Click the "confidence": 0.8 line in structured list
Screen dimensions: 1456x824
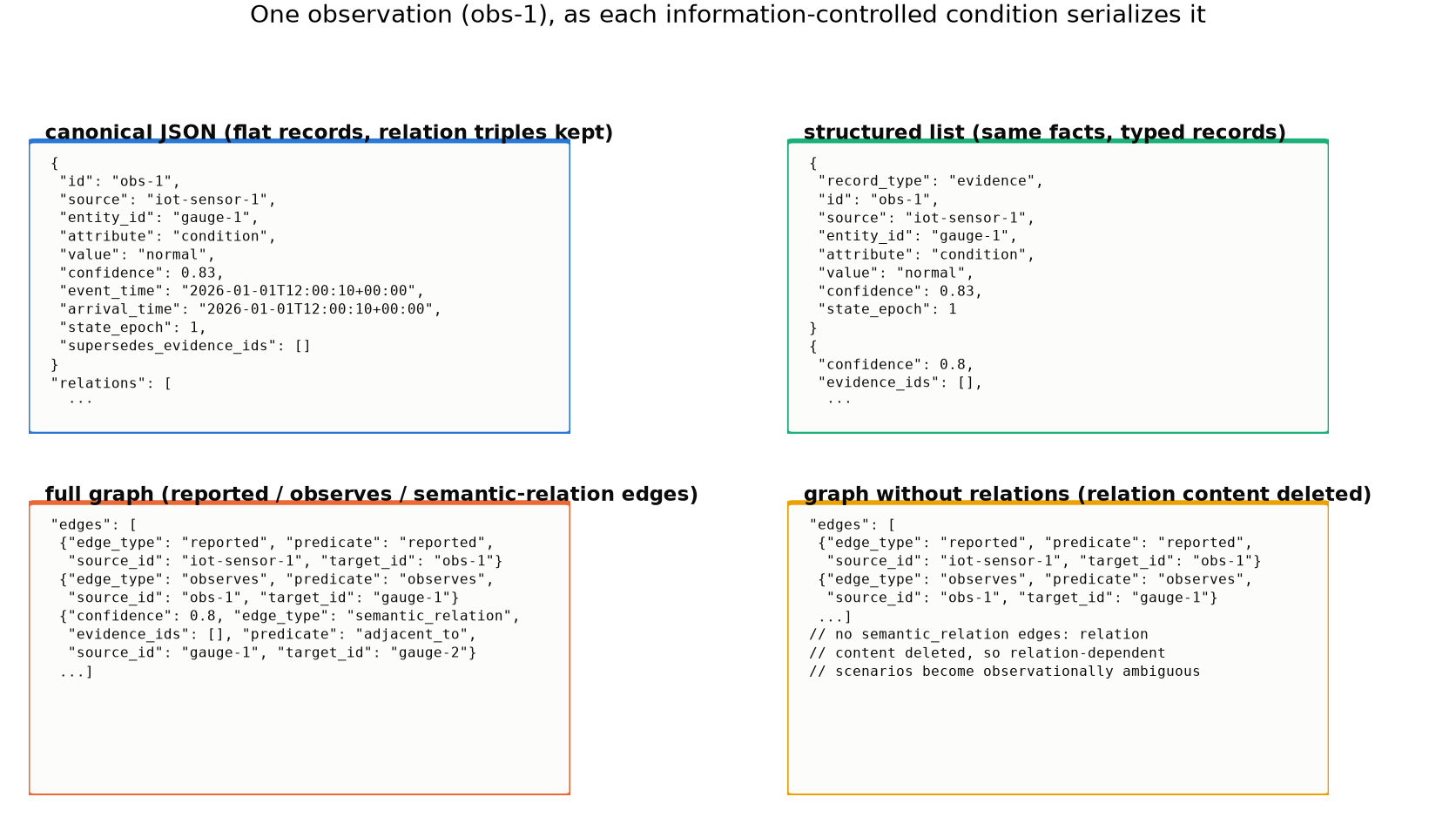[896, 364]
